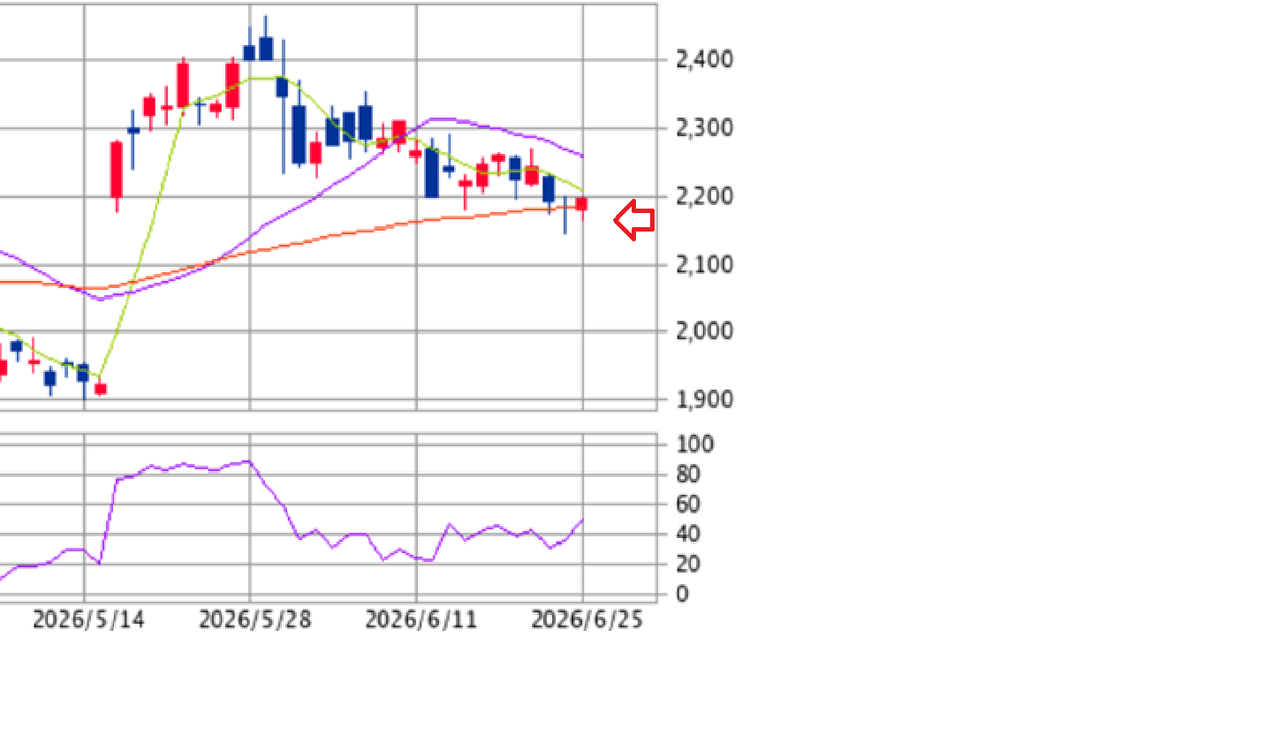This screenshot has height=752, width=1280.
Task: Select the 2,000 price axis label
Action: click(x=704, y=331)
